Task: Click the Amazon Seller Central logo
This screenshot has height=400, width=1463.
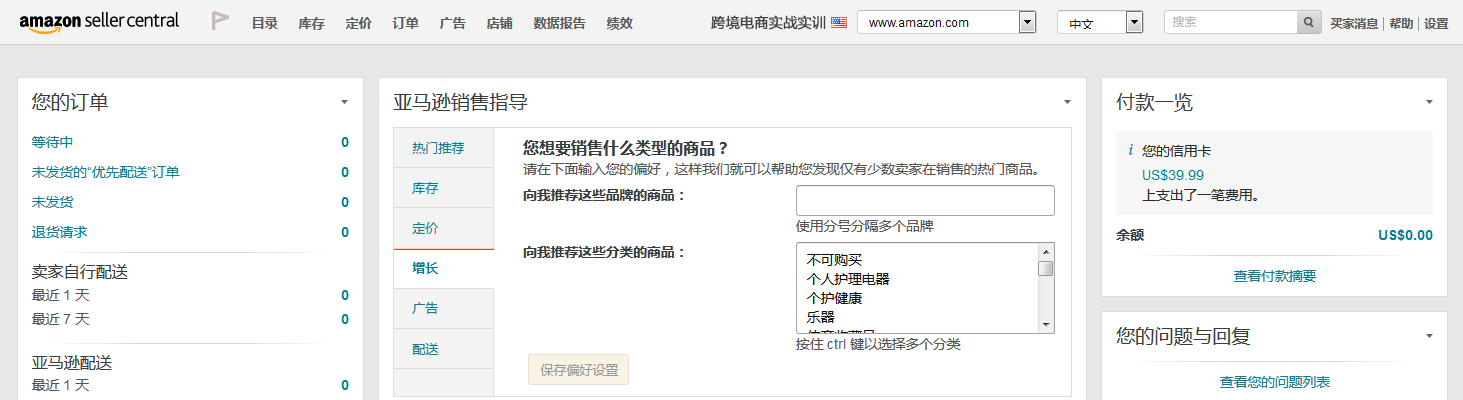Action: pyautogui.click(x=99, y=22)
